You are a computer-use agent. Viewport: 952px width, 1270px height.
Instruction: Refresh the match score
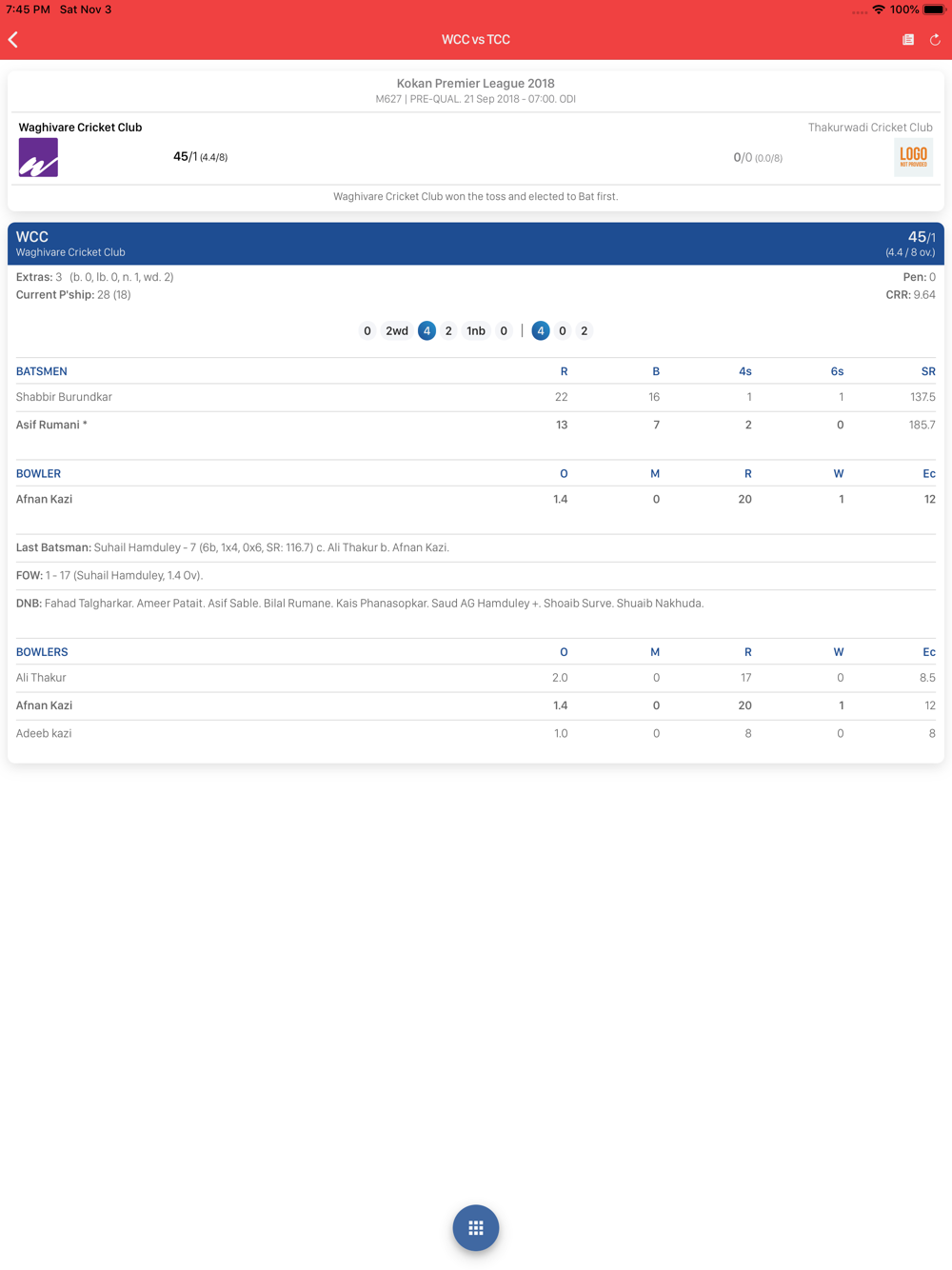[x=935, y=40]
